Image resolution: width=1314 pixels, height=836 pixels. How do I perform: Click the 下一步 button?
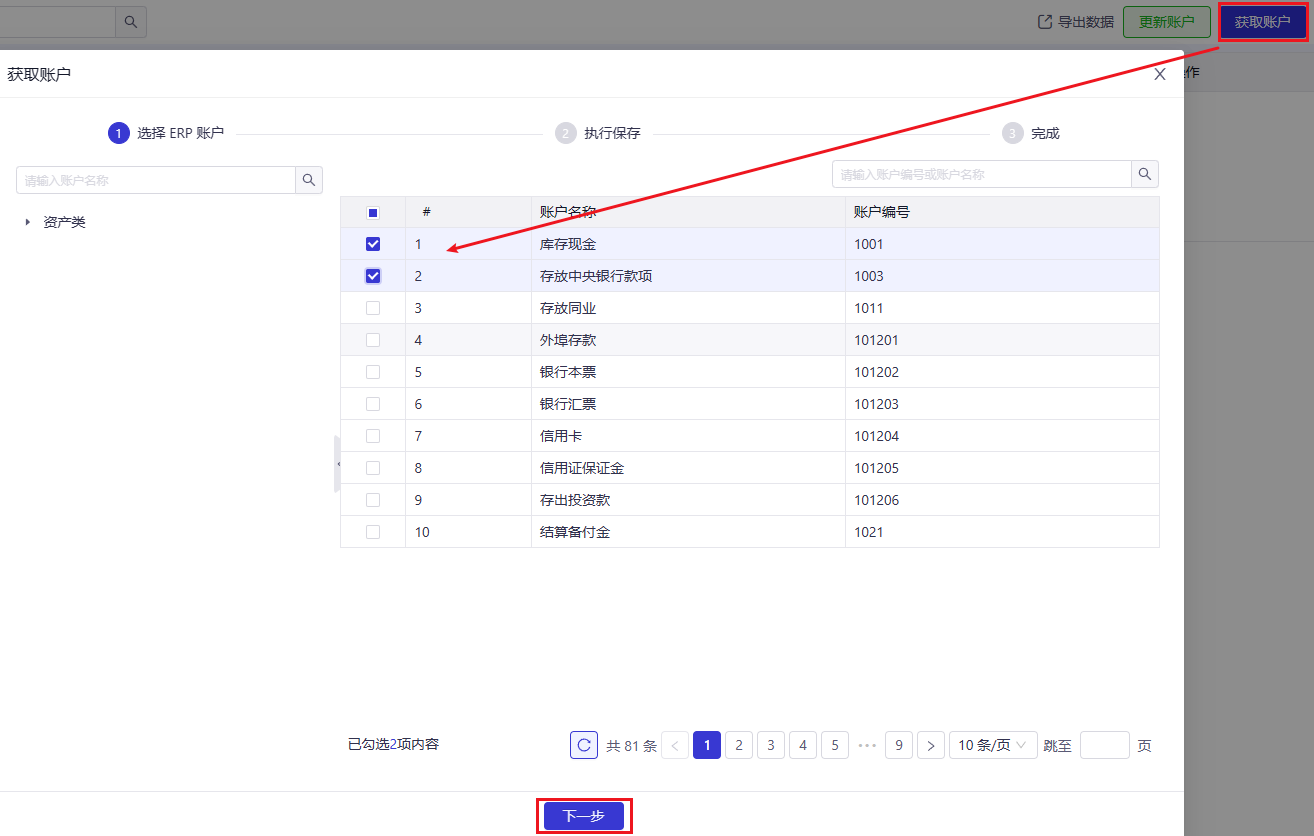click(x=584, y=816)
